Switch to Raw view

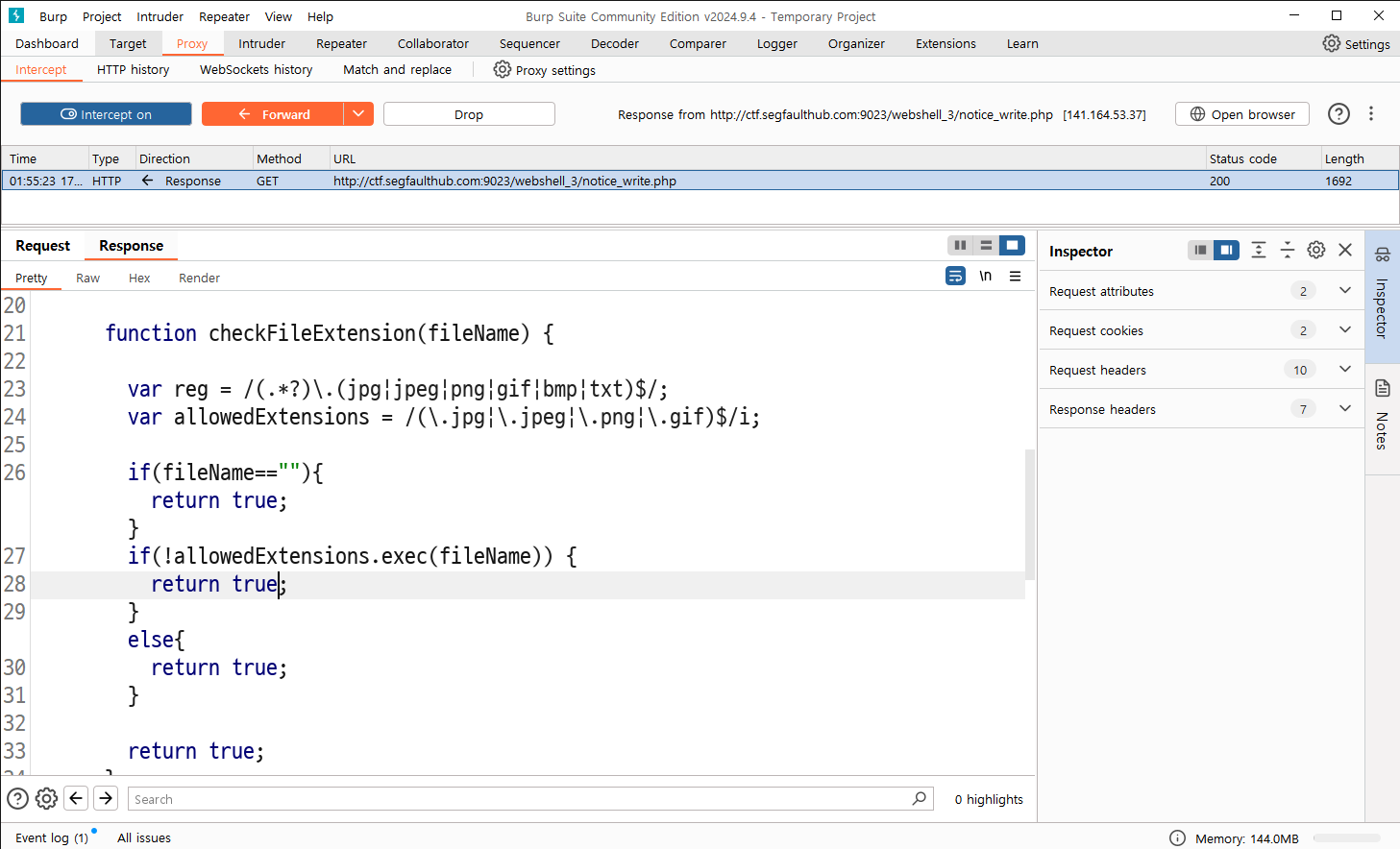click(87, 278)
